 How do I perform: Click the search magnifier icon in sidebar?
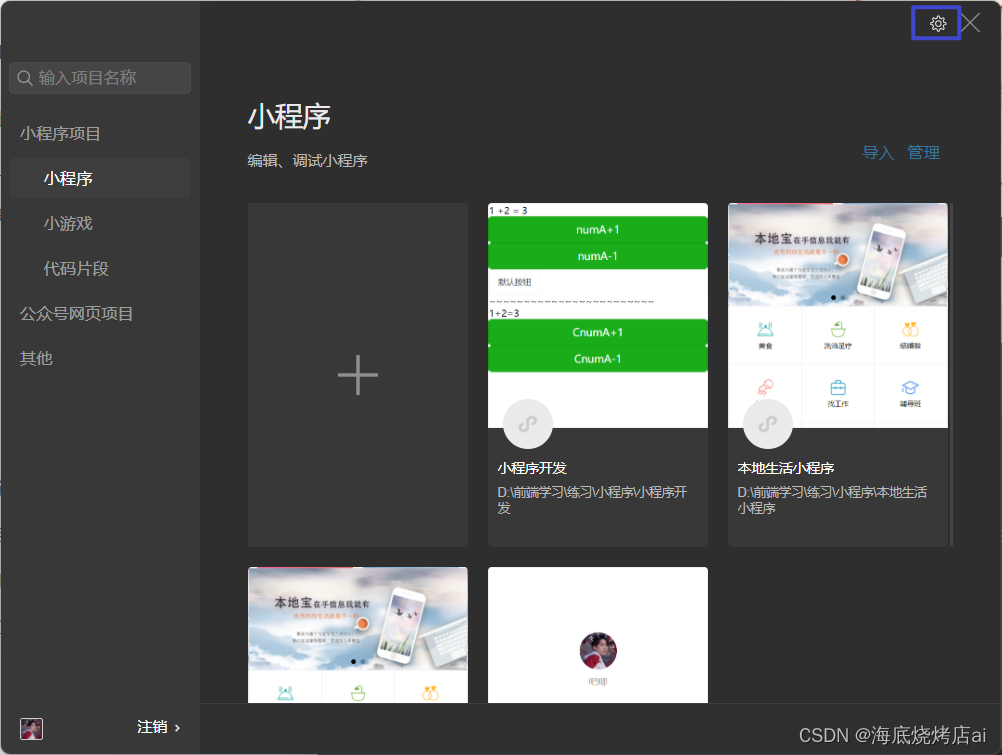pyautogui.click(x=25, y=77)
